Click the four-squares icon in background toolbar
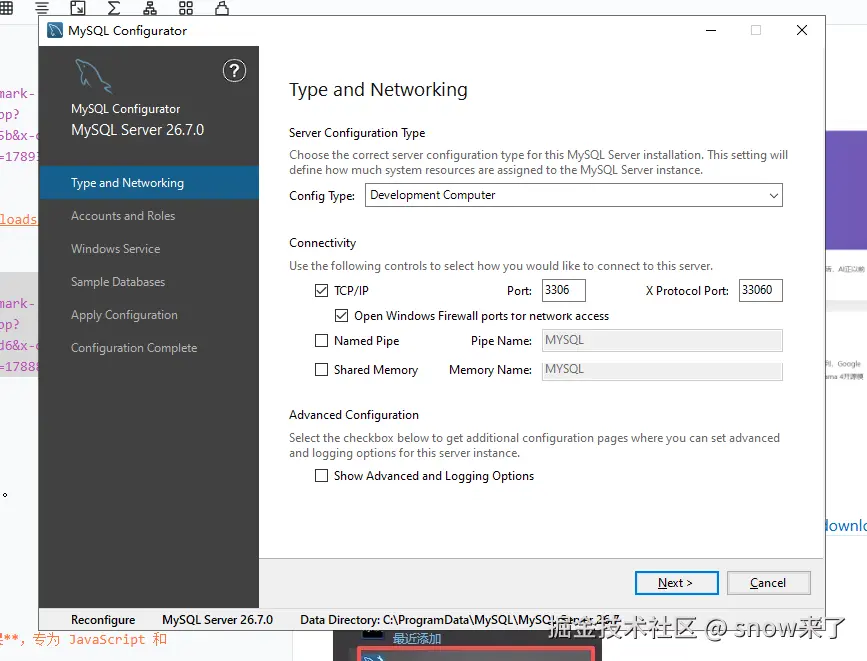This screenshot has height=661, width=867. tap(186, 8)
